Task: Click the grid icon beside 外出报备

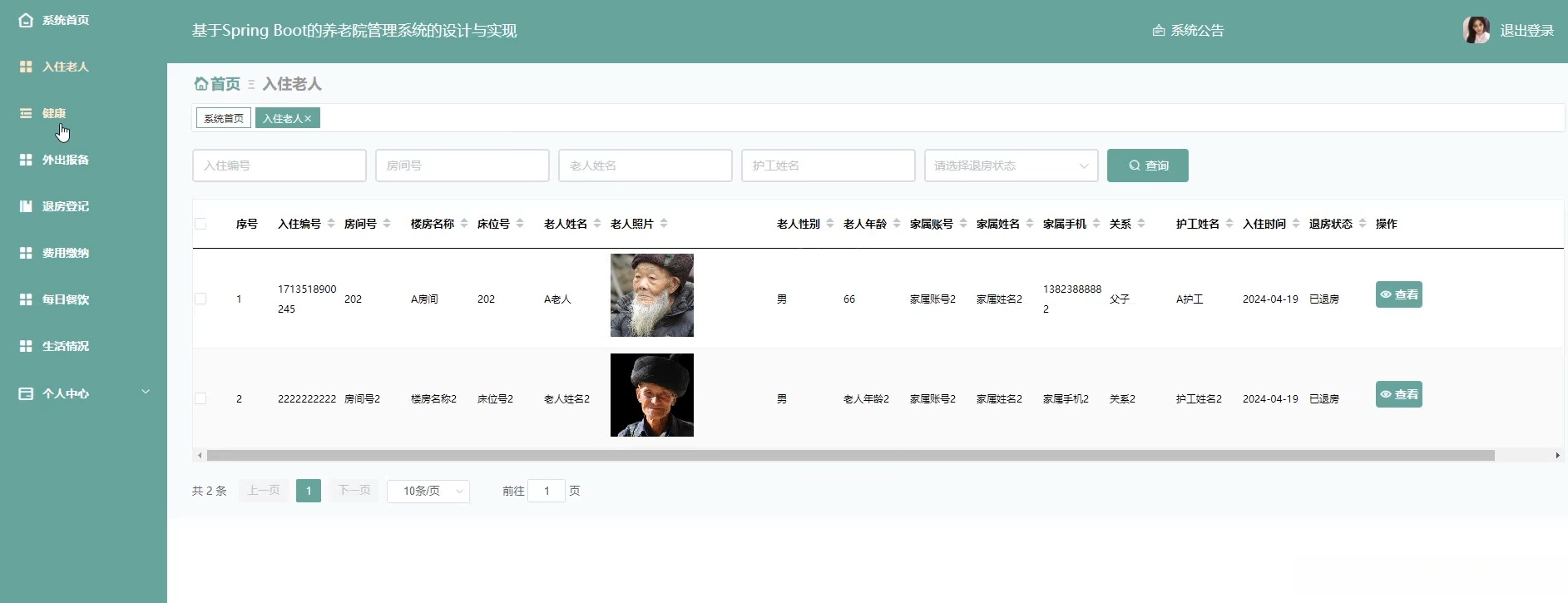Action: pos(26,160)
